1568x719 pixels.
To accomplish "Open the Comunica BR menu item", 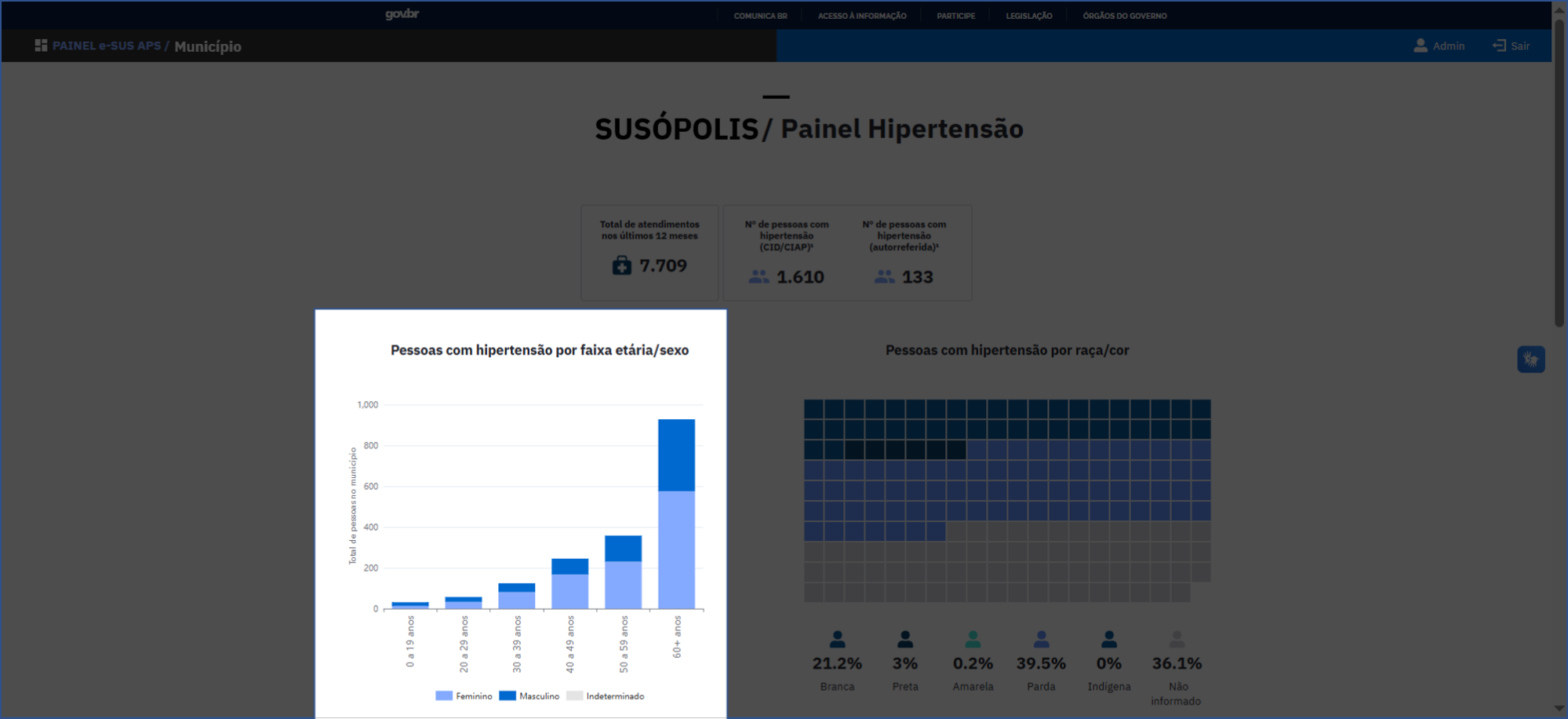I will [760, 16].
